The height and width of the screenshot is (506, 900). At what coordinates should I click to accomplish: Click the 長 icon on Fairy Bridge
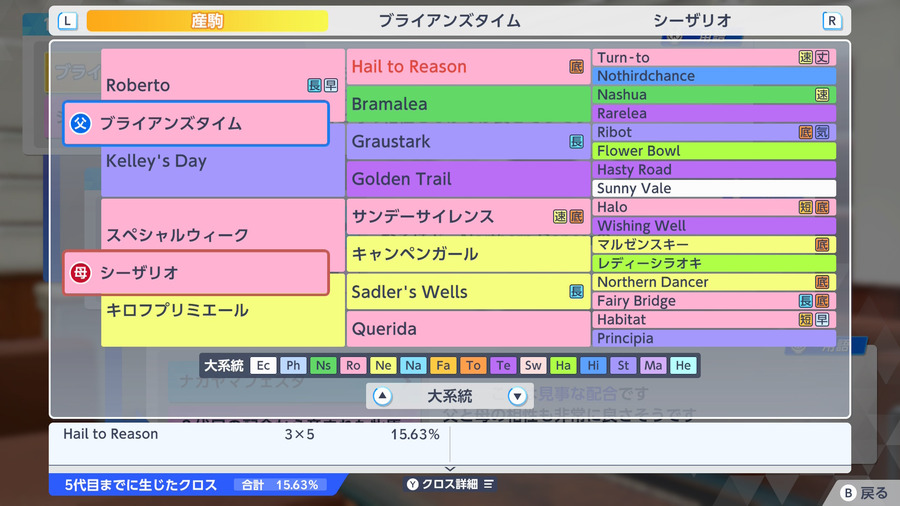point(806,301)
